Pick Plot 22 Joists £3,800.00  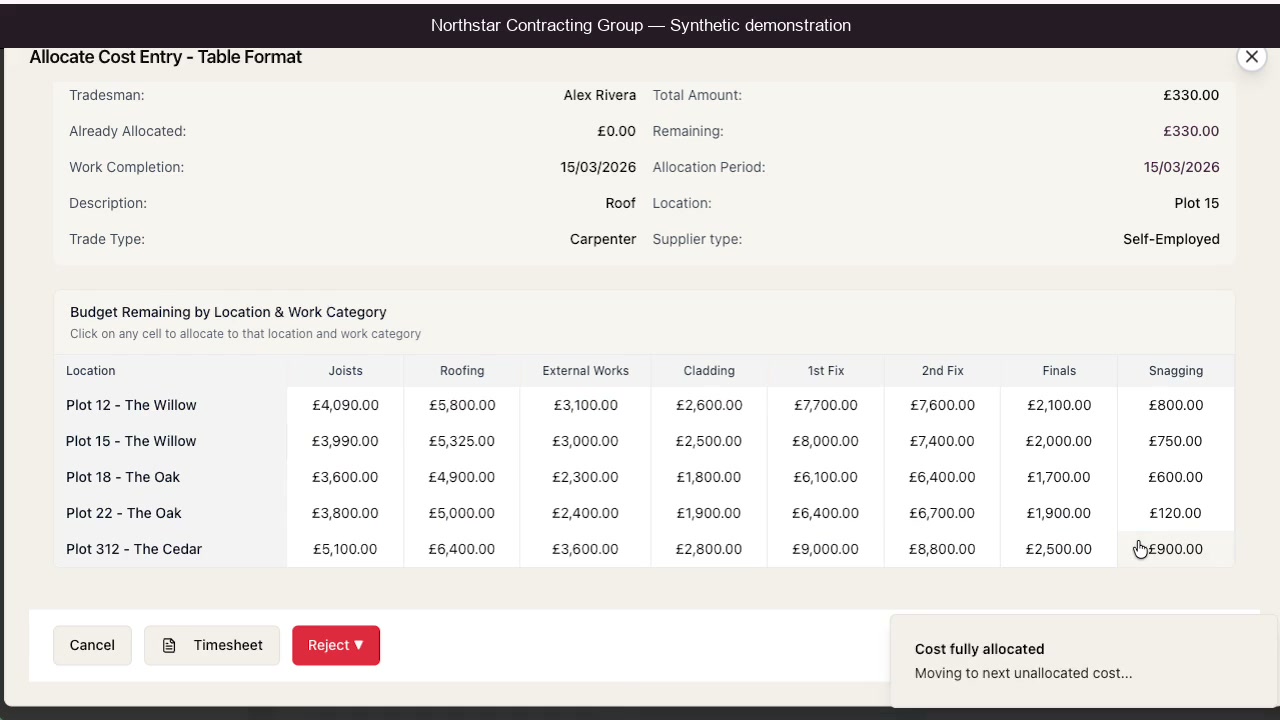345,513
